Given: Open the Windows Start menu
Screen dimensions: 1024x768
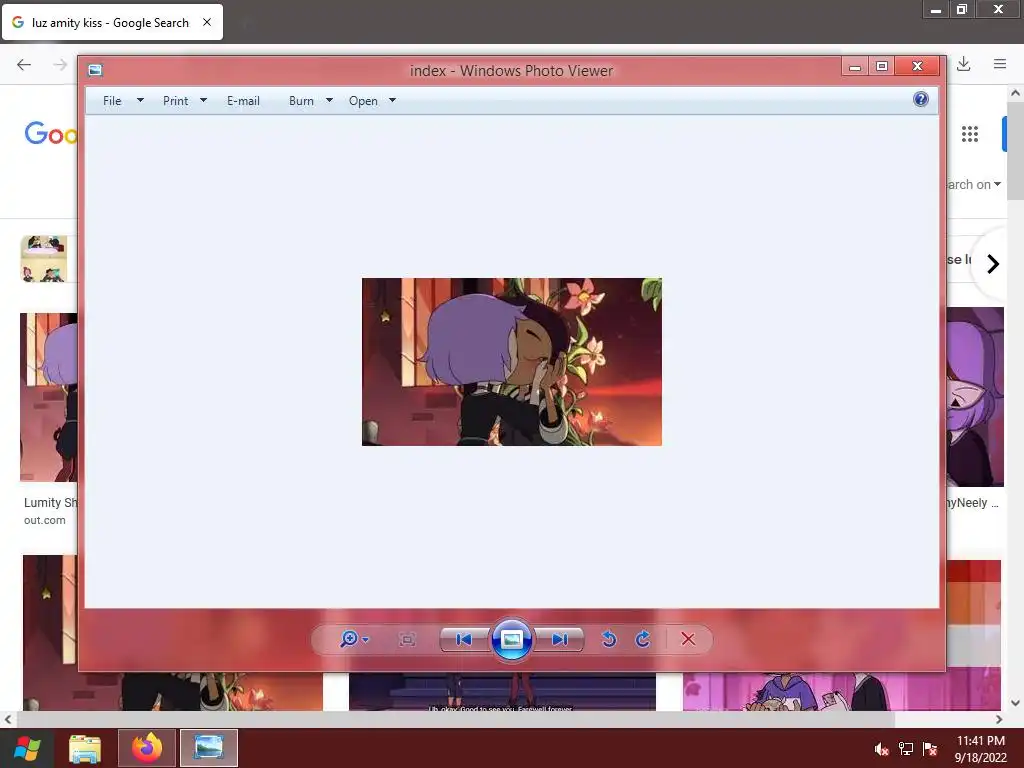Looking at the screenshot, I should (27, 748).
